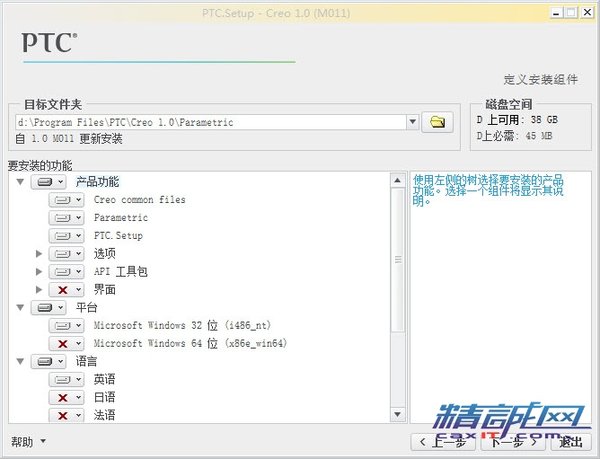Expand the API 工具包 tree node

click(38, 272)
